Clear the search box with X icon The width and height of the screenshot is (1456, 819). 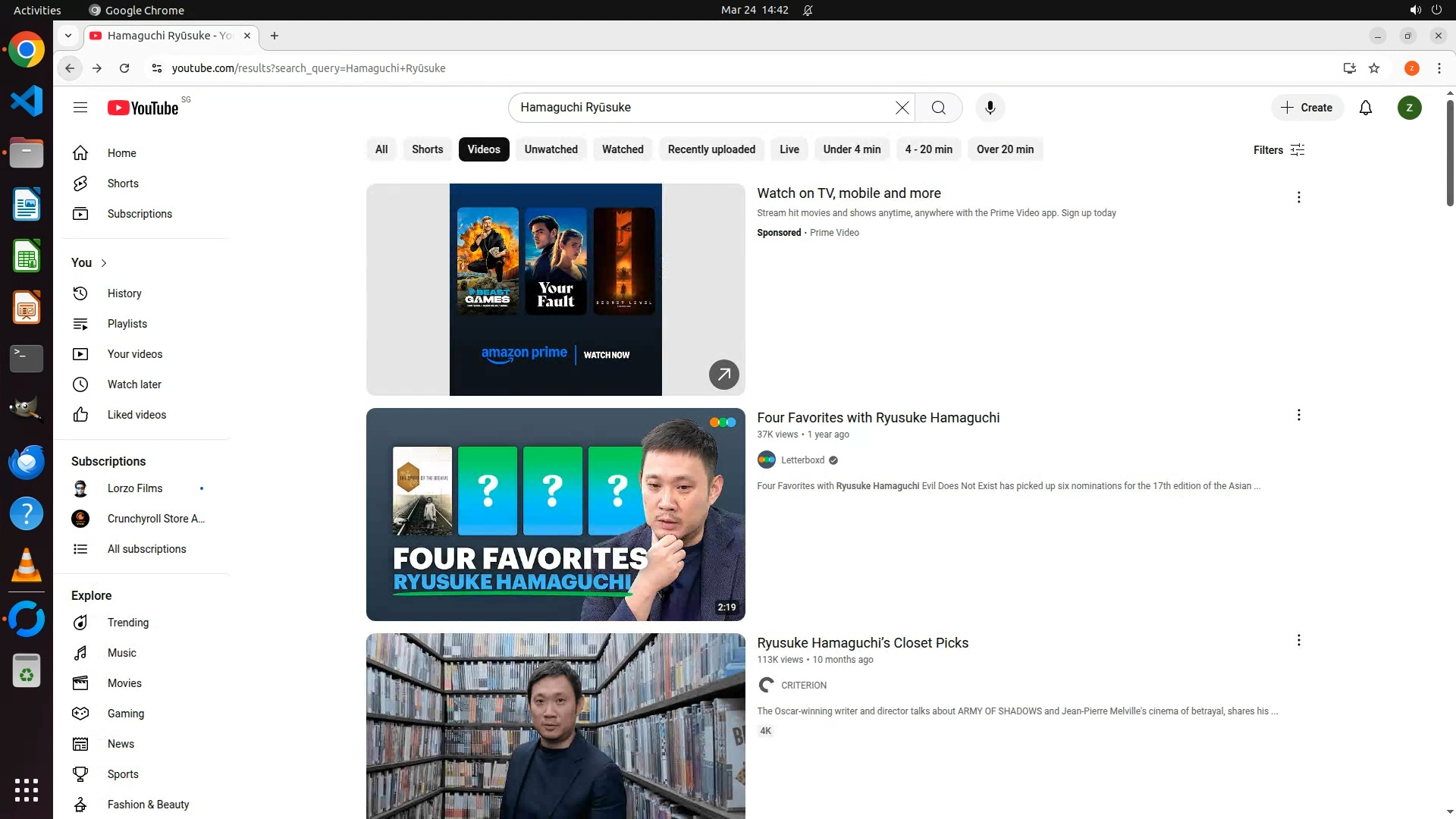click(902, 108)
